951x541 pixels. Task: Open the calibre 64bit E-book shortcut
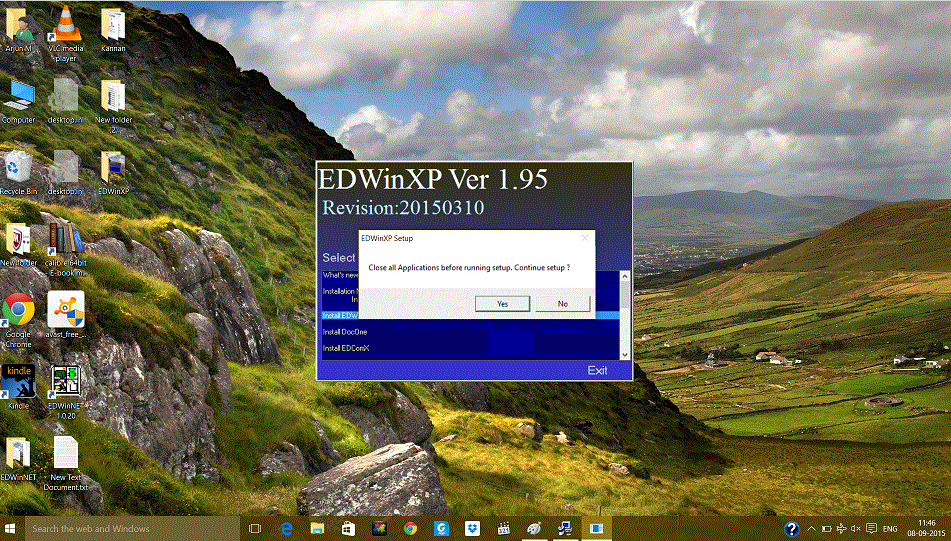[x=66, y=249]
